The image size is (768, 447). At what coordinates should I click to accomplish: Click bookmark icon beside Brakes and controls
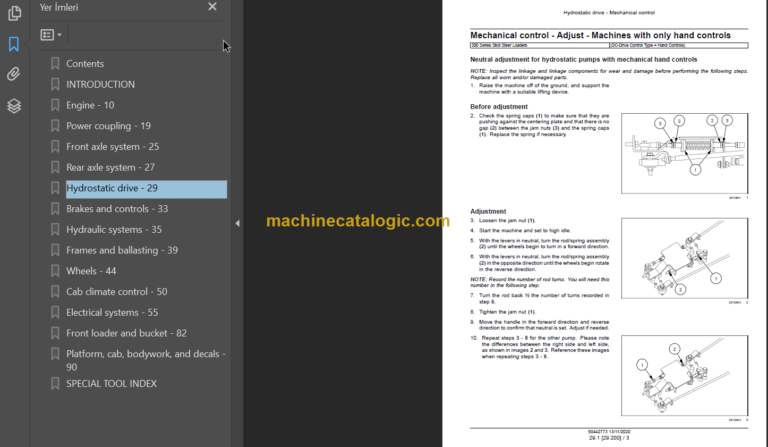pyautogui.click(x=55, y=209)
